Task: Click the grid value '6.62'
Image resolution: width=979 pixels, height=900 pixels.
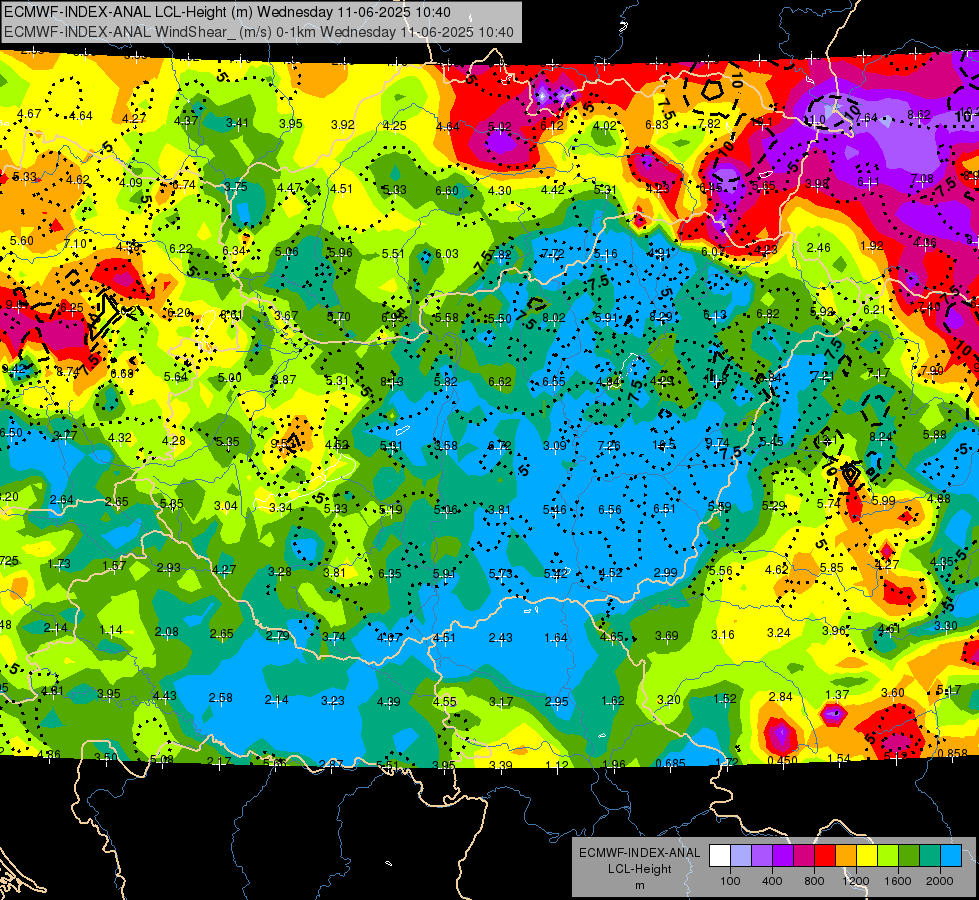Action: point(500,382)
